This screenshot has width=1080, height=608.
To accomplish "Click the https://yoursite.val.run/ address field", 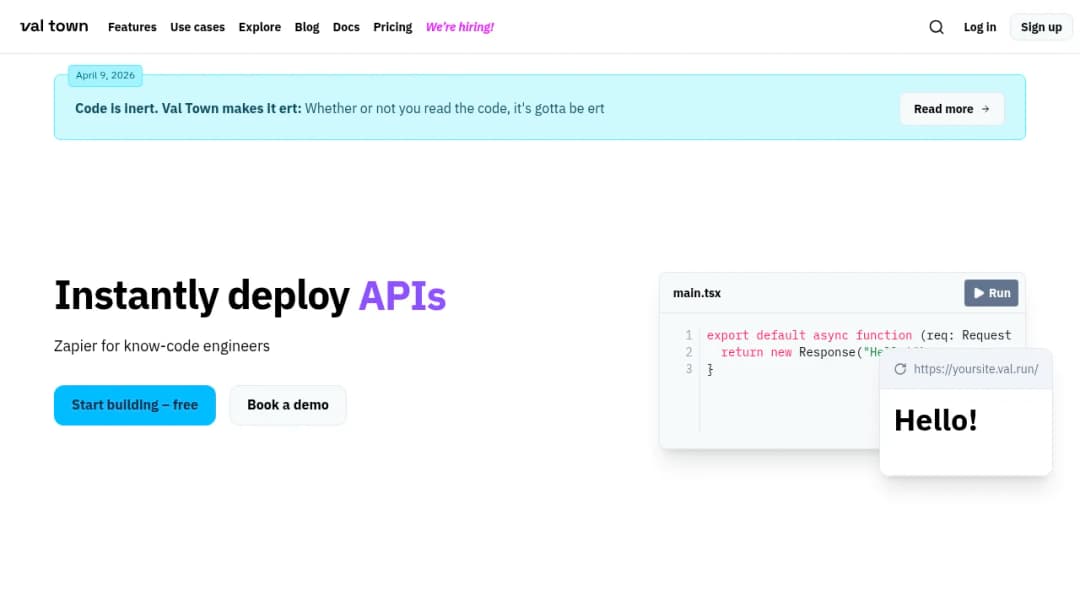I will tap(976, 369).
